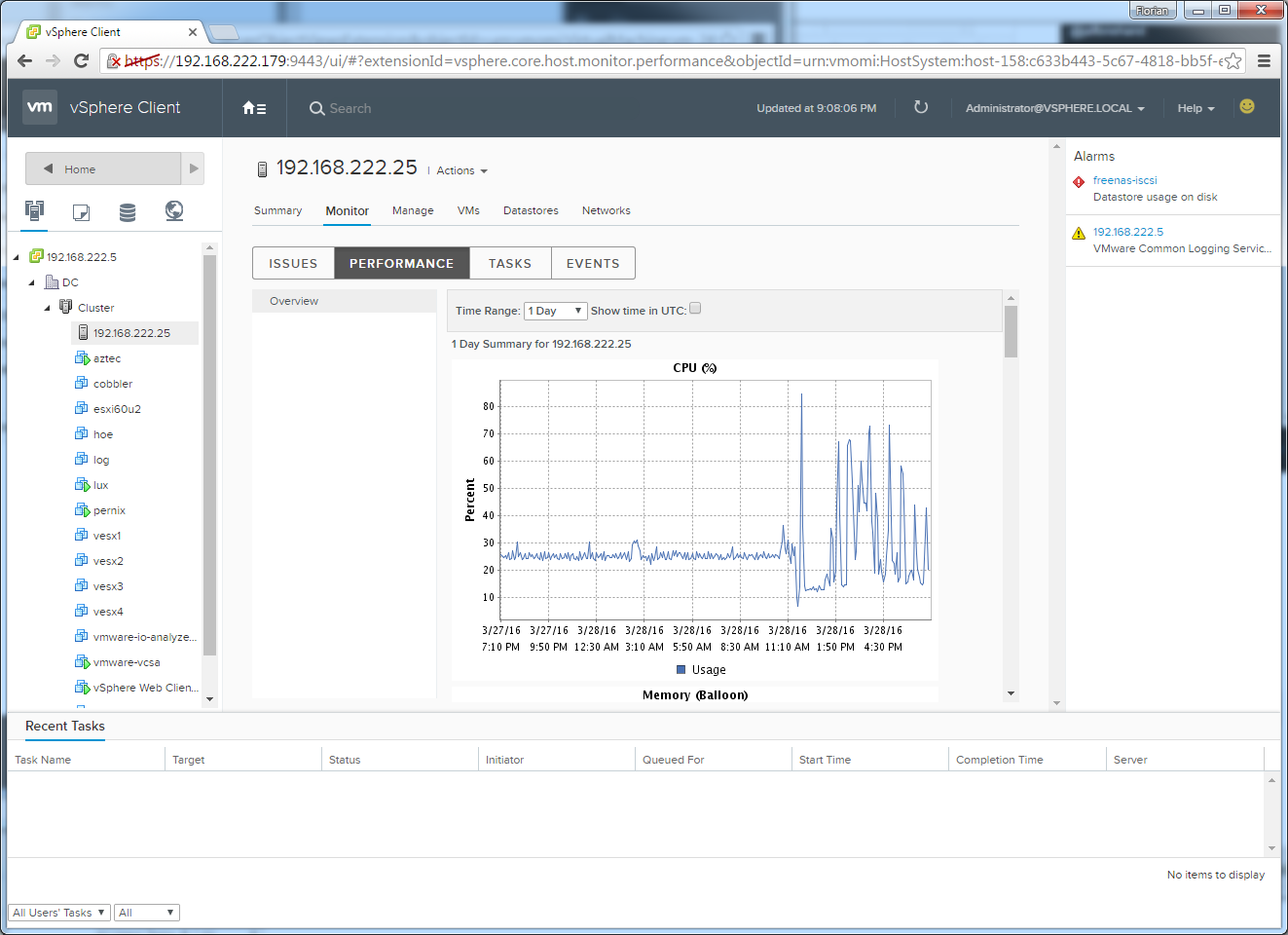Screen dimensions: 1288x935
Task: Click the Task Name column header
Action: click(43, 760)
